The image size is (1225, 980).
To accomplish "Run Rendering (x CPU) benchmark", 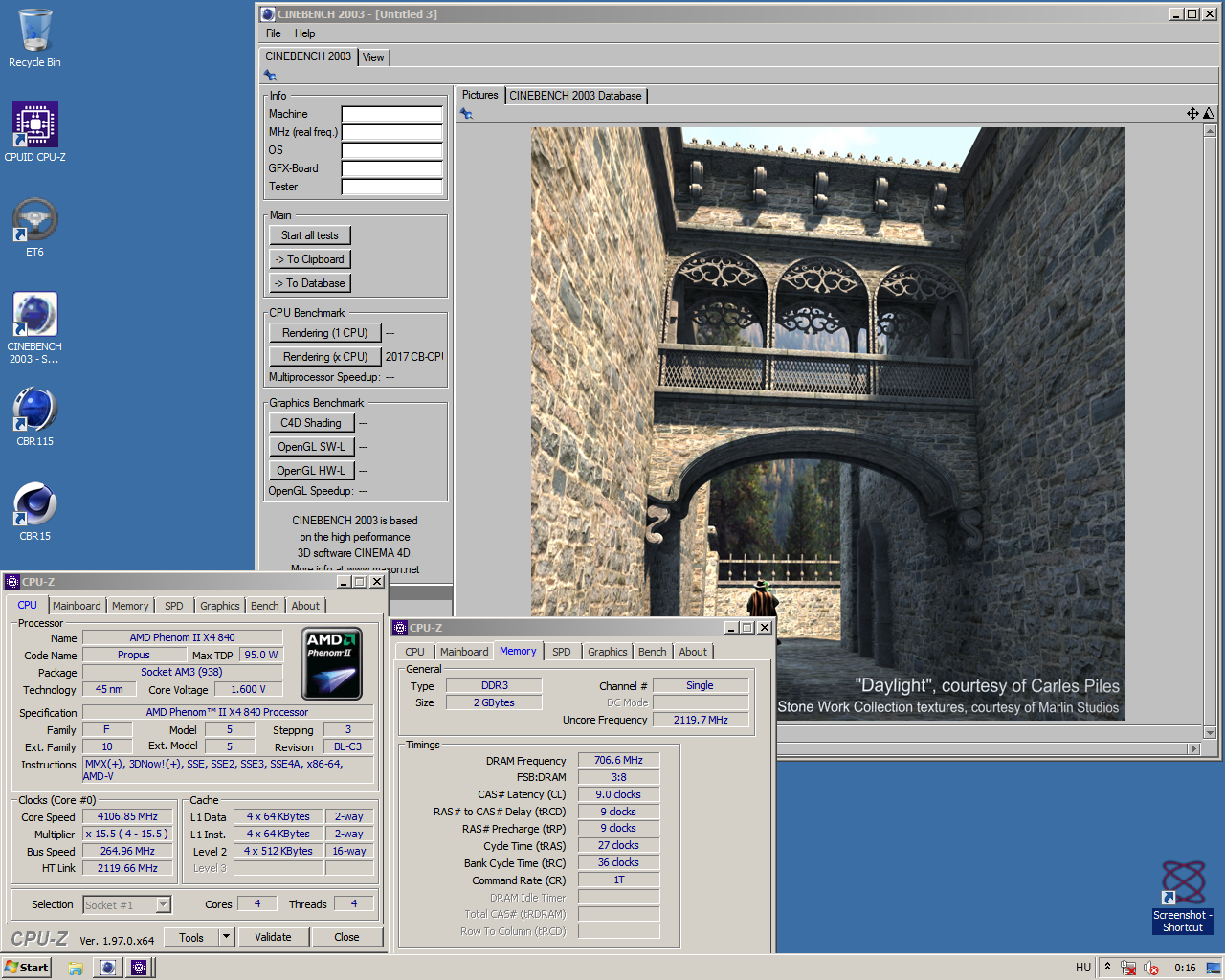I will tap(325, 357).
